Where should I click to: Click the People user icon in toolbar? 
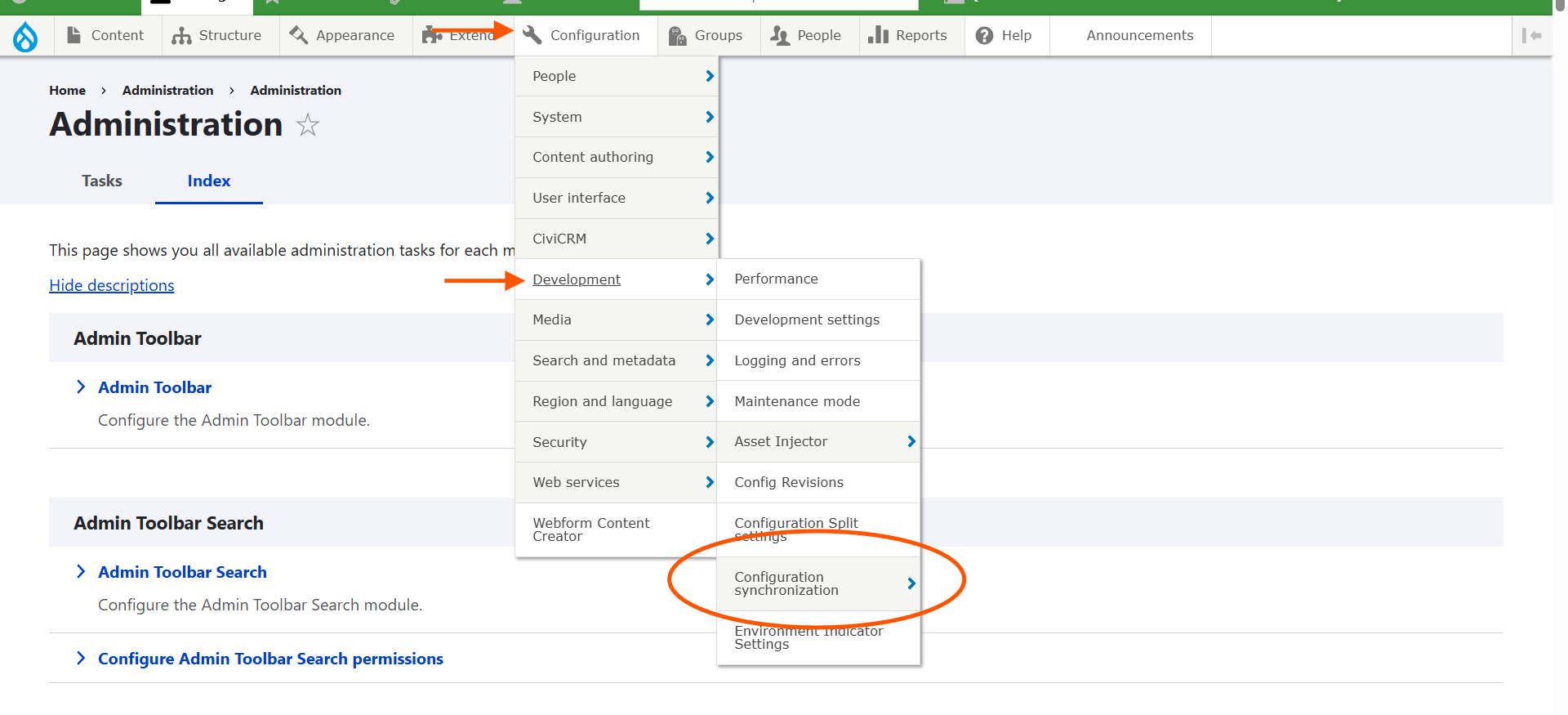pos(780,35)
